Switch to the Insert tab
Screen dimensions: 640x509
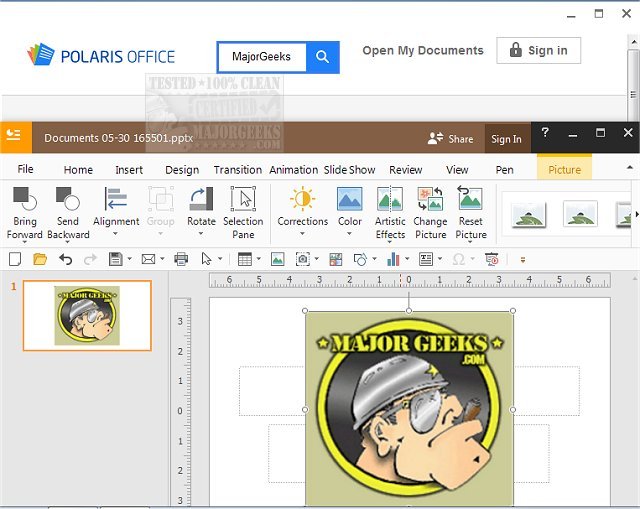(129, 170)
